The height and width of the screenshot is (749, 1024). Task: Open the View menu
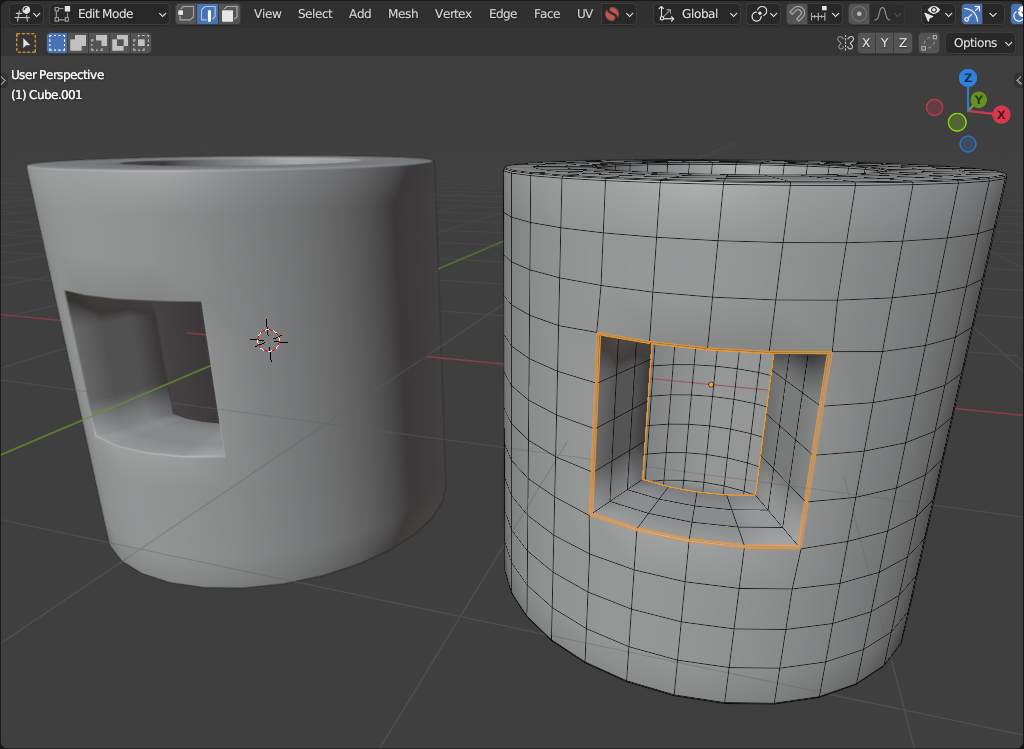(268, 14)
